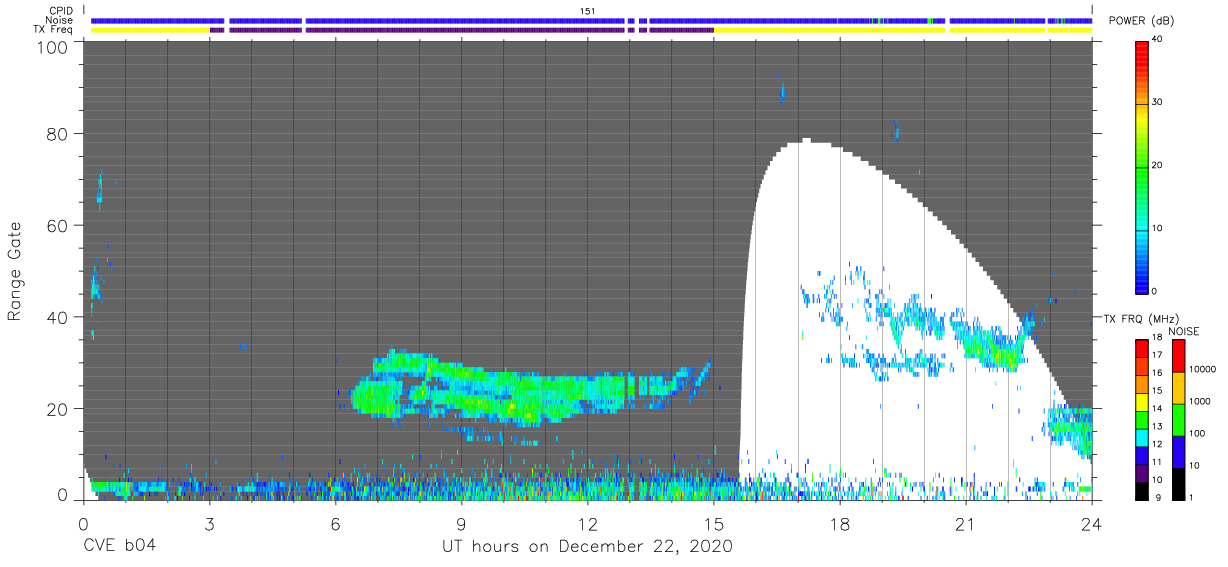Click the 30 label on POWER colorbar
Image resolution: width=1228 pixels, height=567 pixels.
(x=1157, y=102)
